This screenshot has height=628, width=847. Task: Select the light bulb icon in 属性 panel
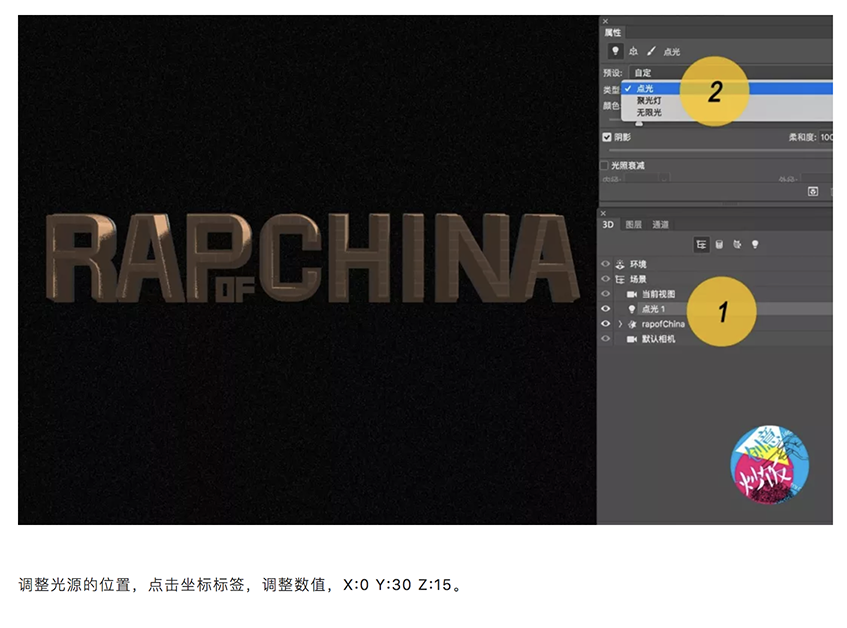615,51
